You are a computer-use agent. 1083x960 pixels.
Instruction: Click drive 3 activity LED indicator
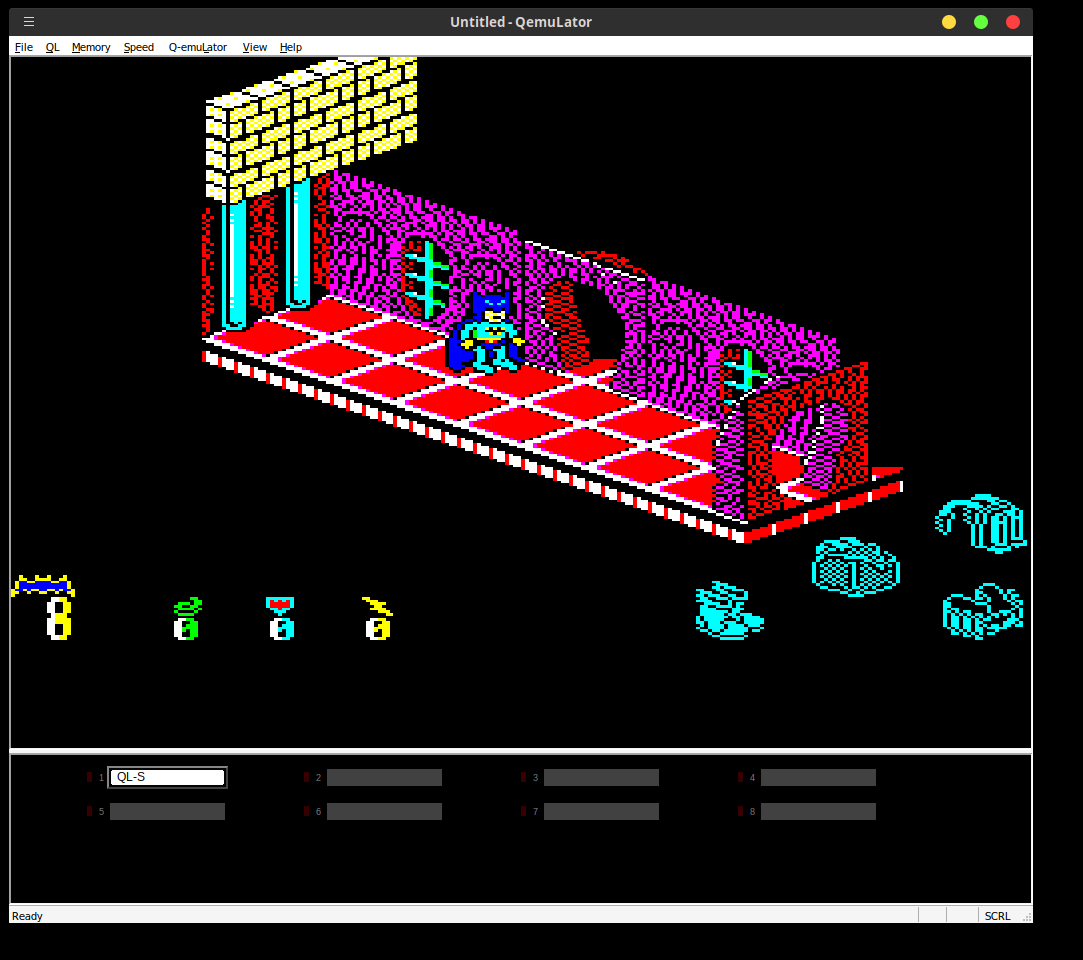pos(524,777)
